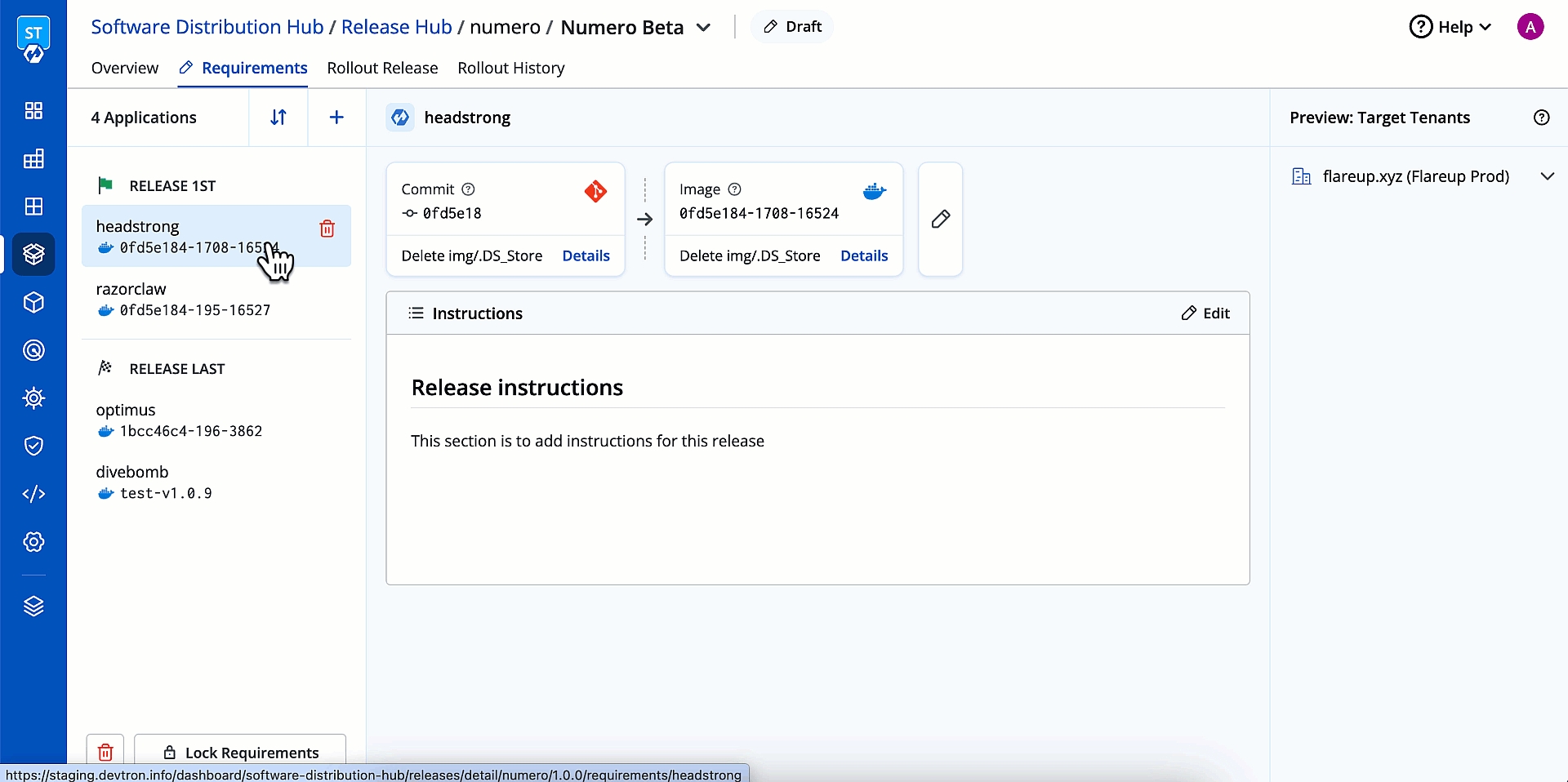Click the Lock Requirements button
Screen dimensions: 1568x782
[x=240, y=752]
